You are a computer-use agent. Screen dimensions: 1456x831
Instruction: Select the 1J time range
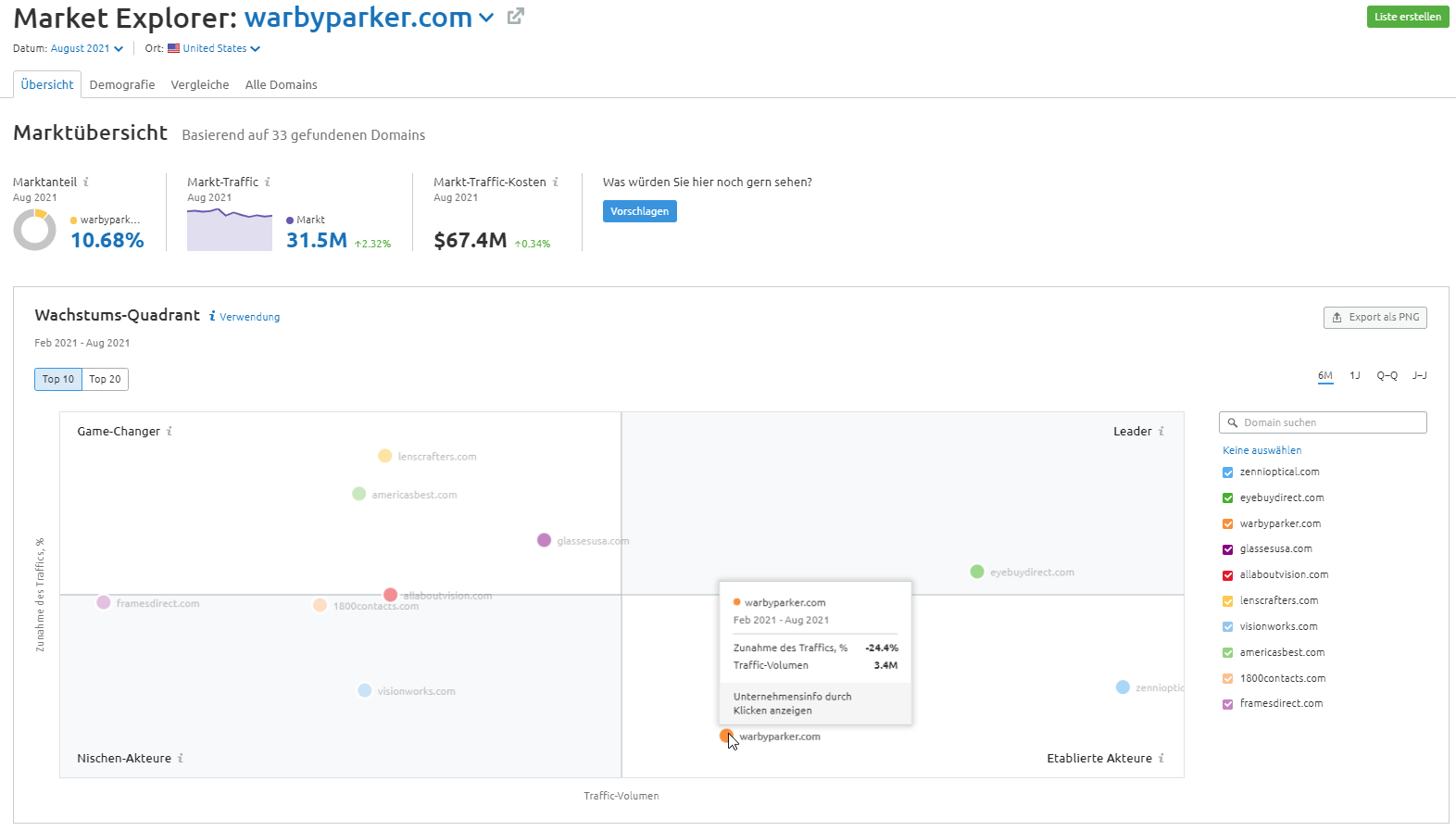click(1355, 376)
